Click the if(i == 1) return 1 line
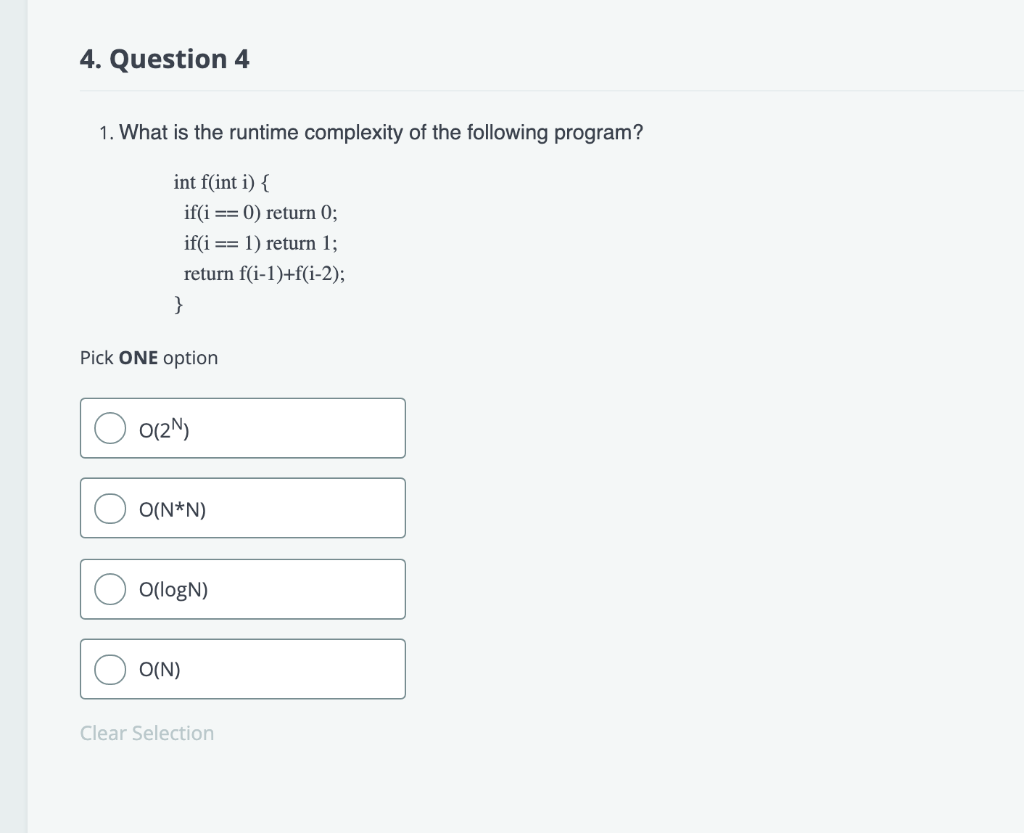Viewport: 1024px width, 833px height. (x=260, y=243)
